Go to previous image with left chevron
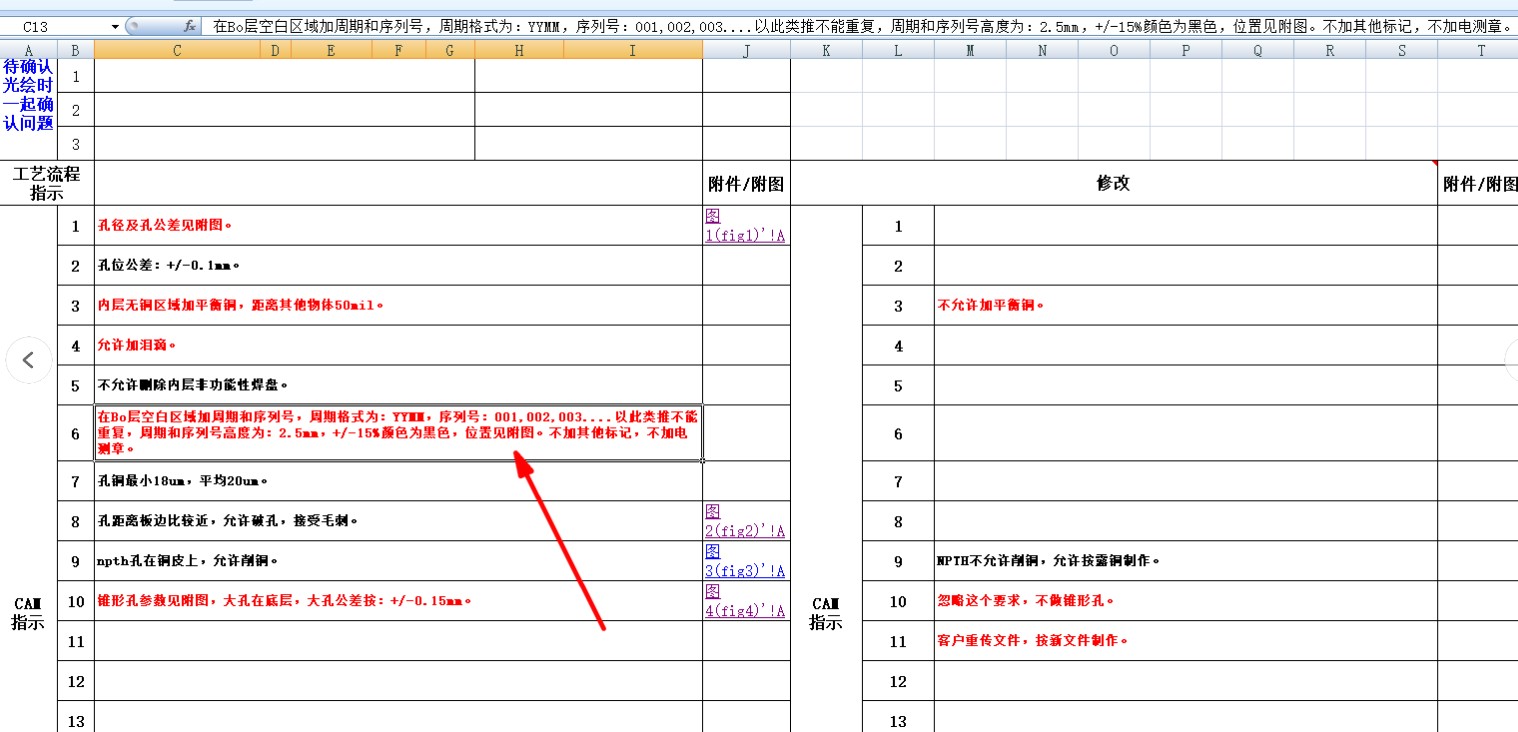The image size is (1518, 732). (28, 360)
